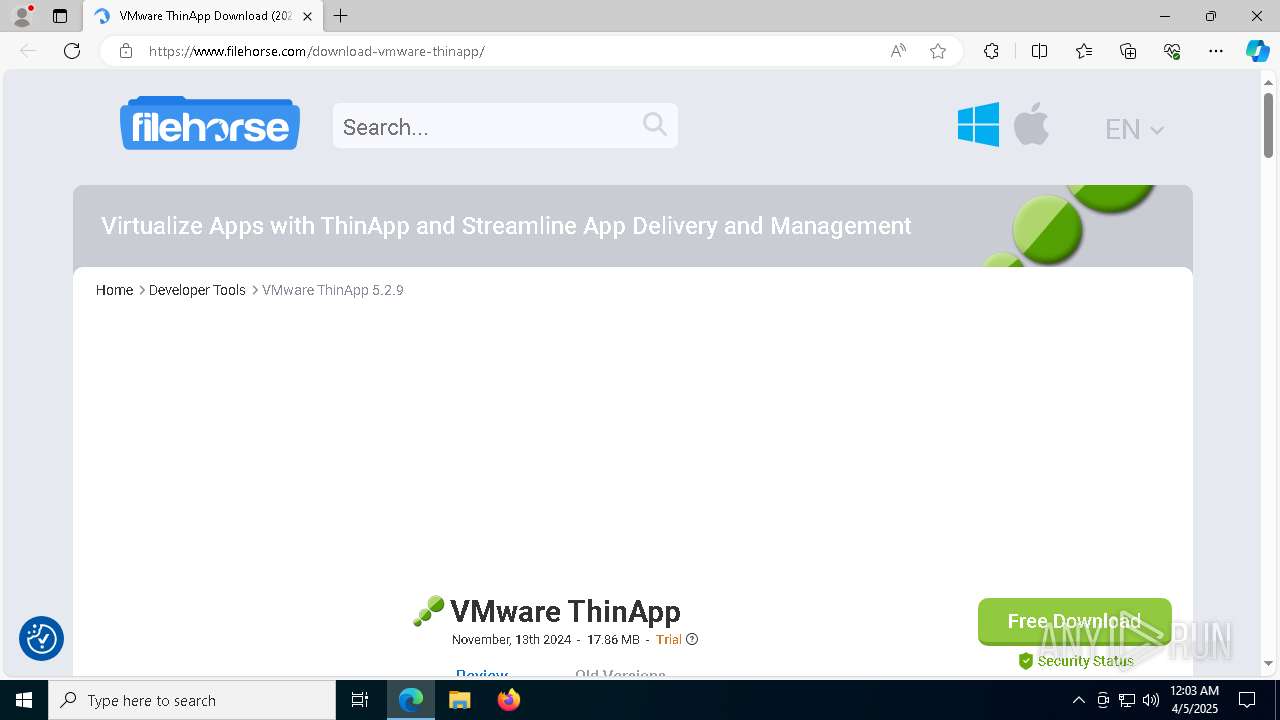Open cookie consent preferences icon

click(x=41, y=638)
